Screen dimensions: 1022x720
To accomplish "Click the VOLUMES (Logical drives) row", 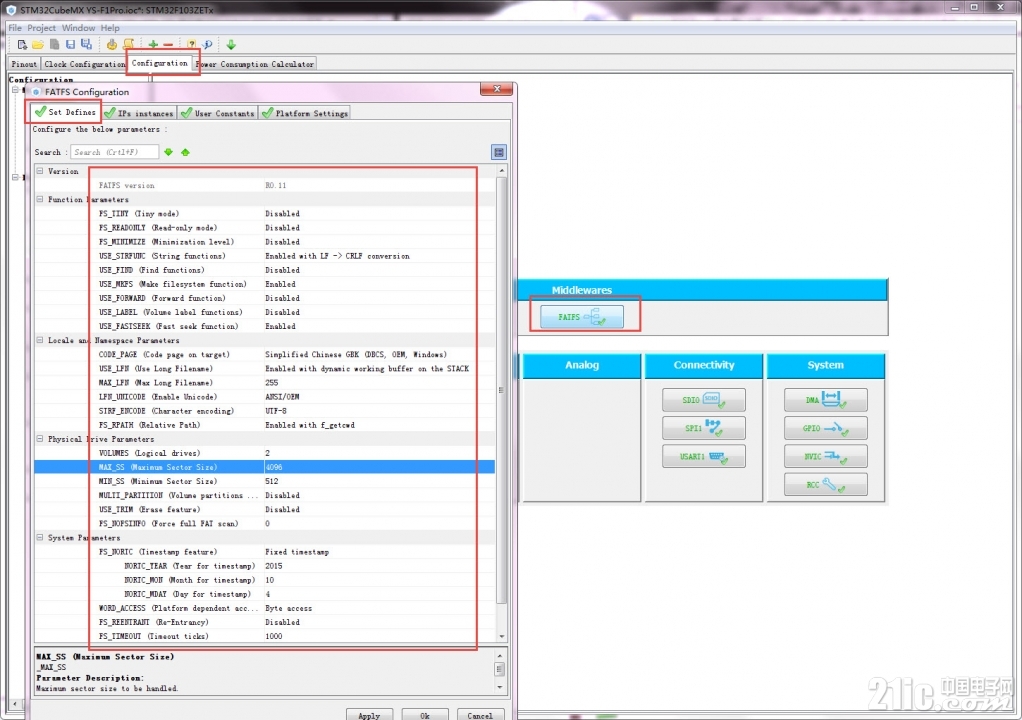I will [x=265, y=453].
